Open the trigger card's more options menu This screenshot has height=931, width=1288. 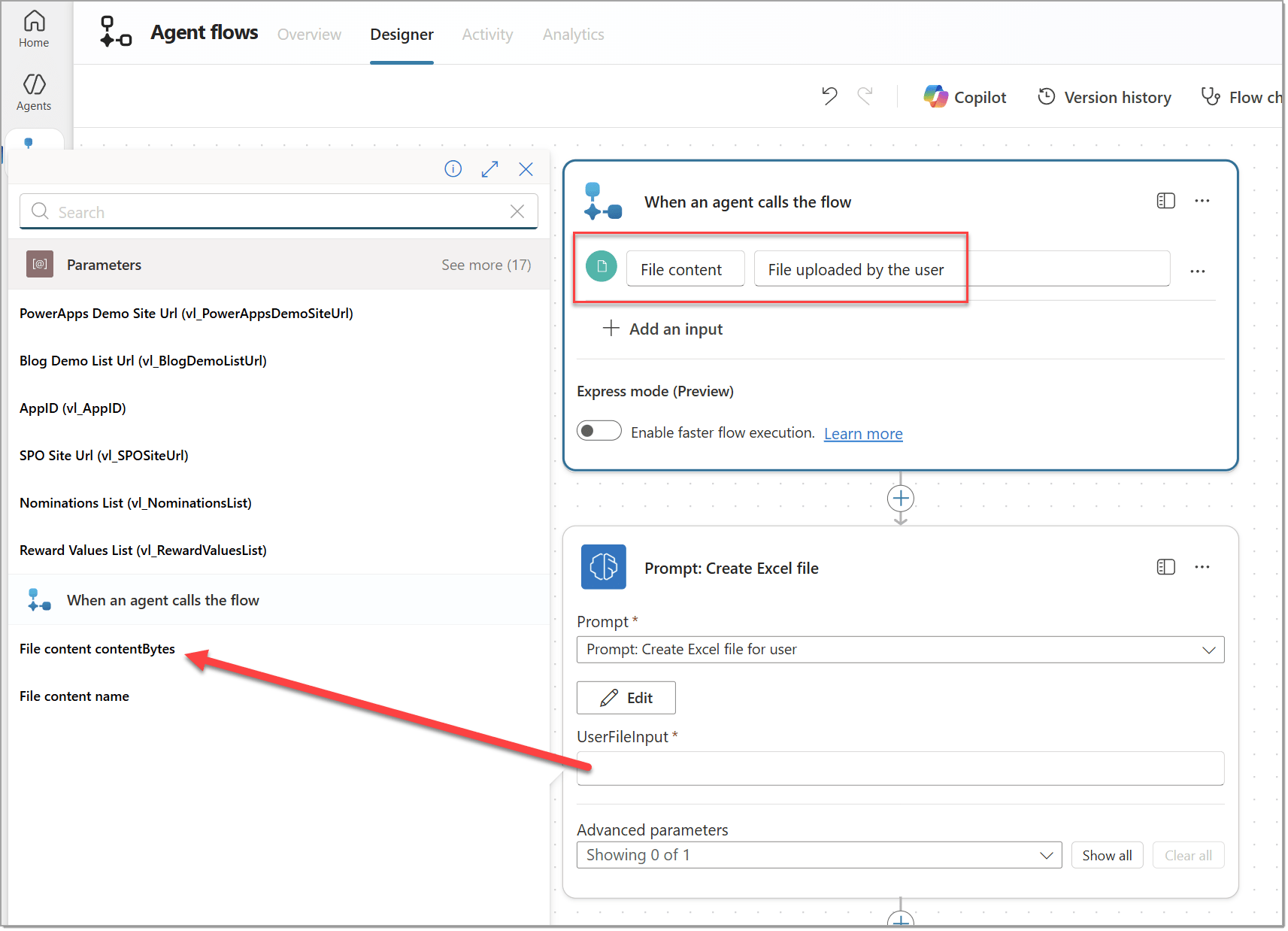1202,201
